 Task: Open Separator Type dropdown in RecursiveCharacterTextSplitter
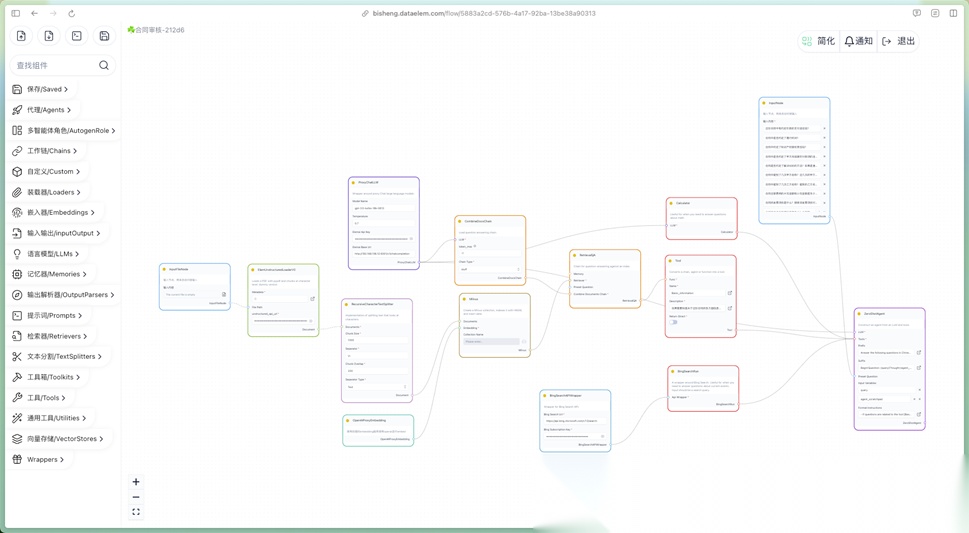(x=376, y=387)
